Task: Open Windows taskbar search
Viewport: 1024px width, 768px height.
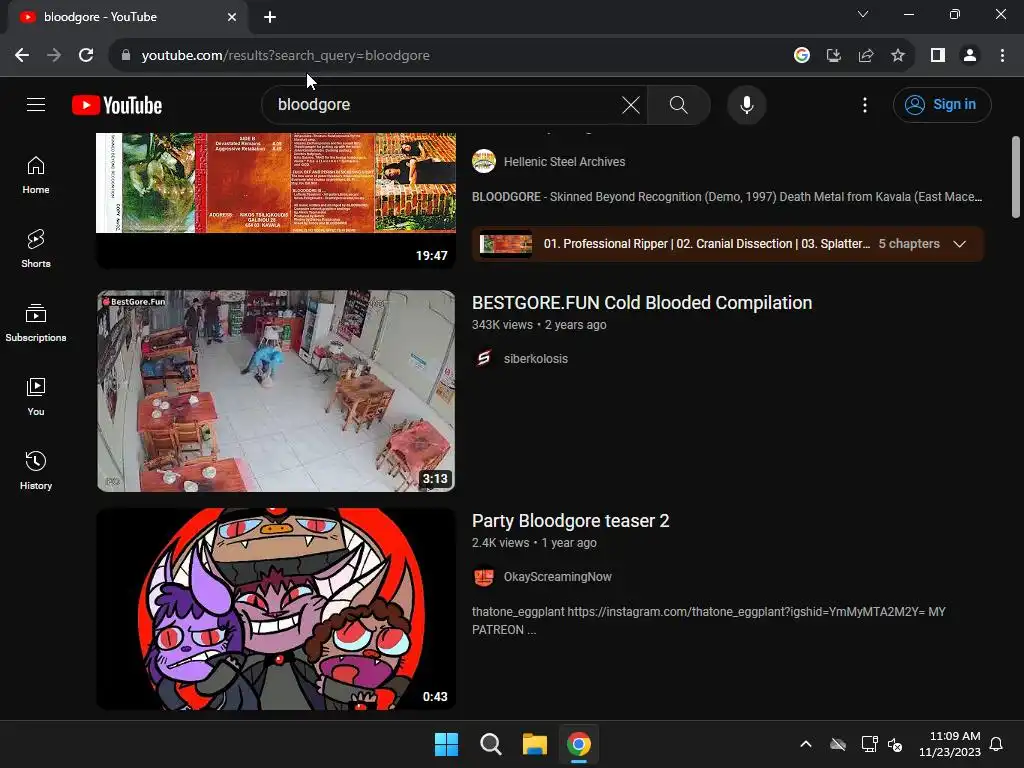Action: (x=490, y=744)
